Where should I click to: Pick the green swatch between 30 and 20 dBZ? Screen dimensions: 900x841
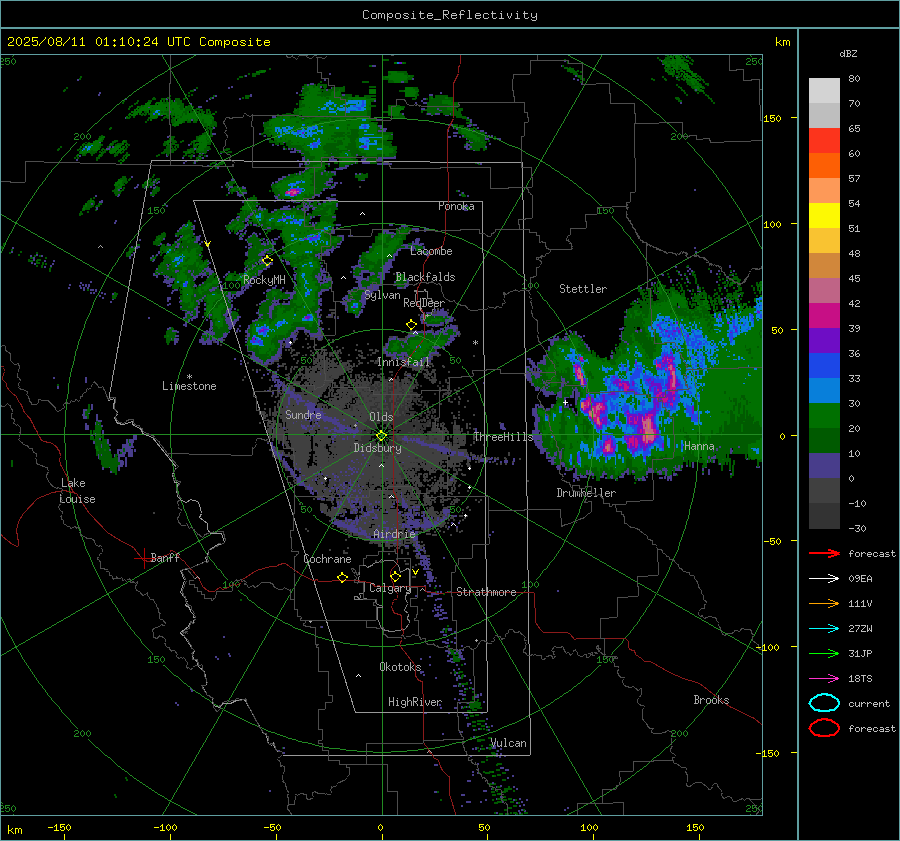[x=824, y=416]
